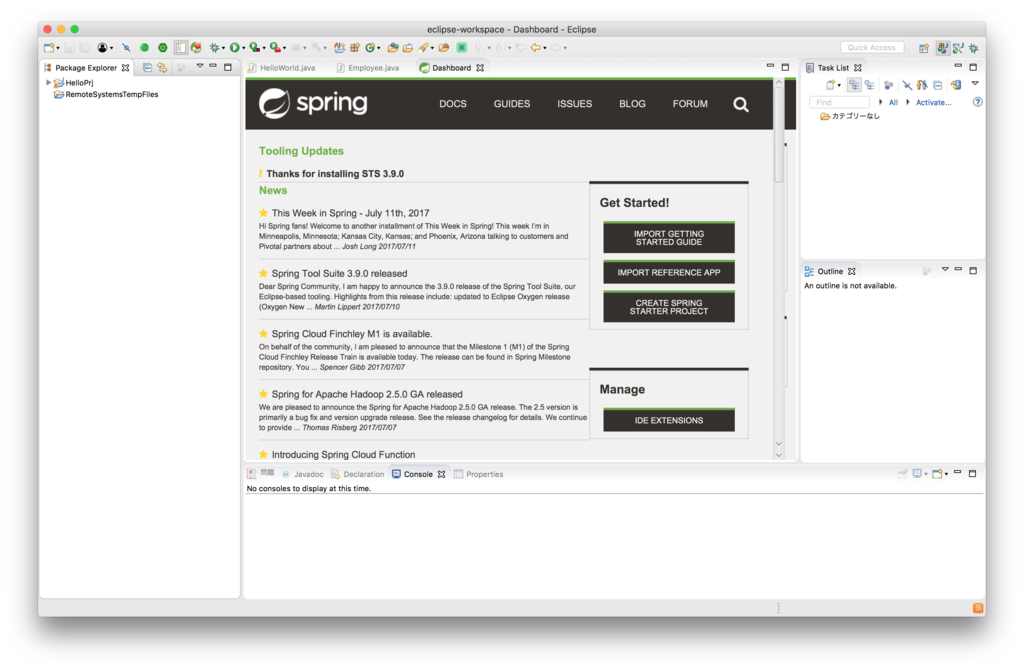Click the Synchronize Changed icon in Task List
1024x671 pixels.
tap(955, 85)
